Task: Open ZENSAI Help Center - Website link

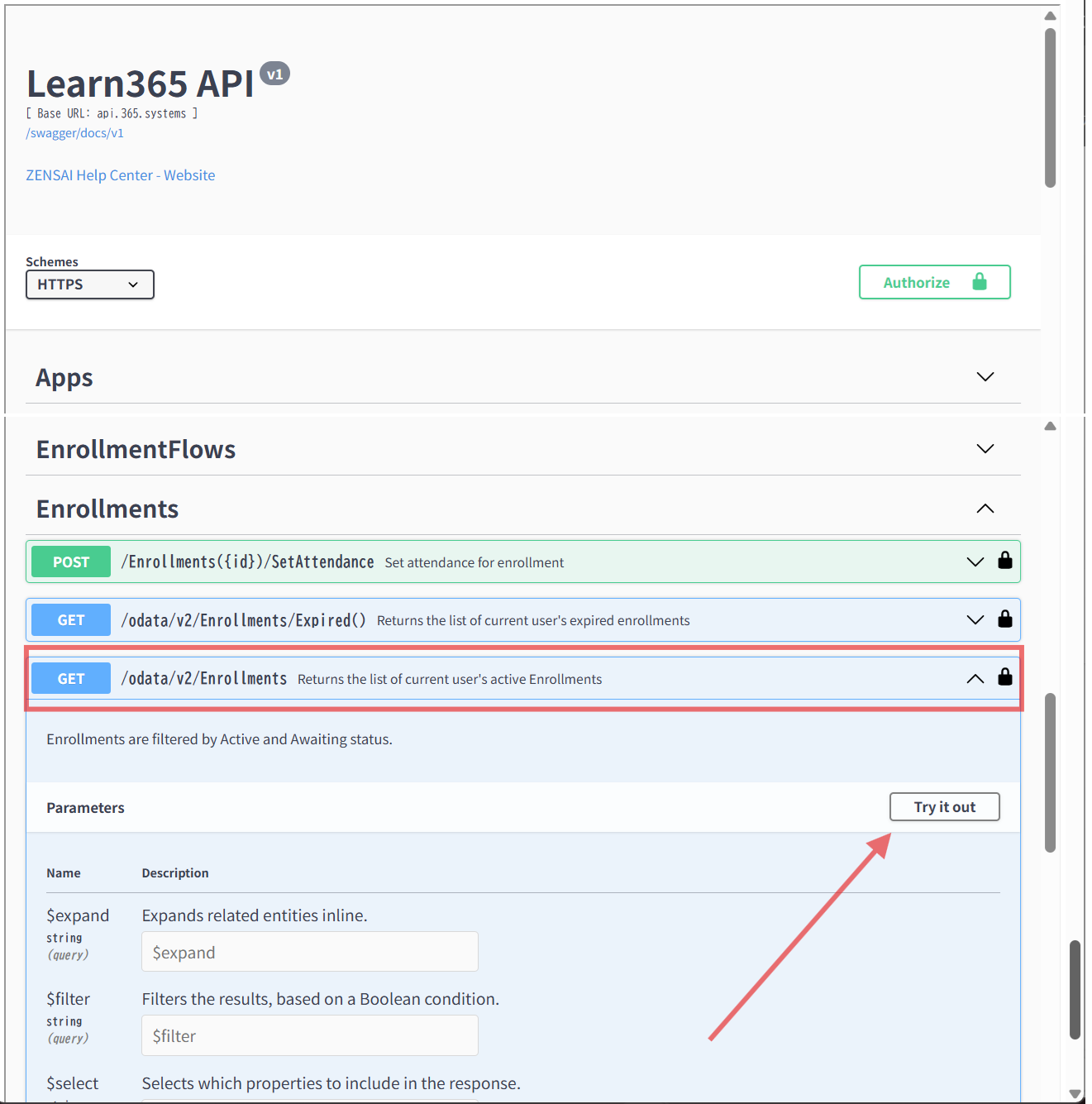Action: pyautogui.click(x=121, y=175)
